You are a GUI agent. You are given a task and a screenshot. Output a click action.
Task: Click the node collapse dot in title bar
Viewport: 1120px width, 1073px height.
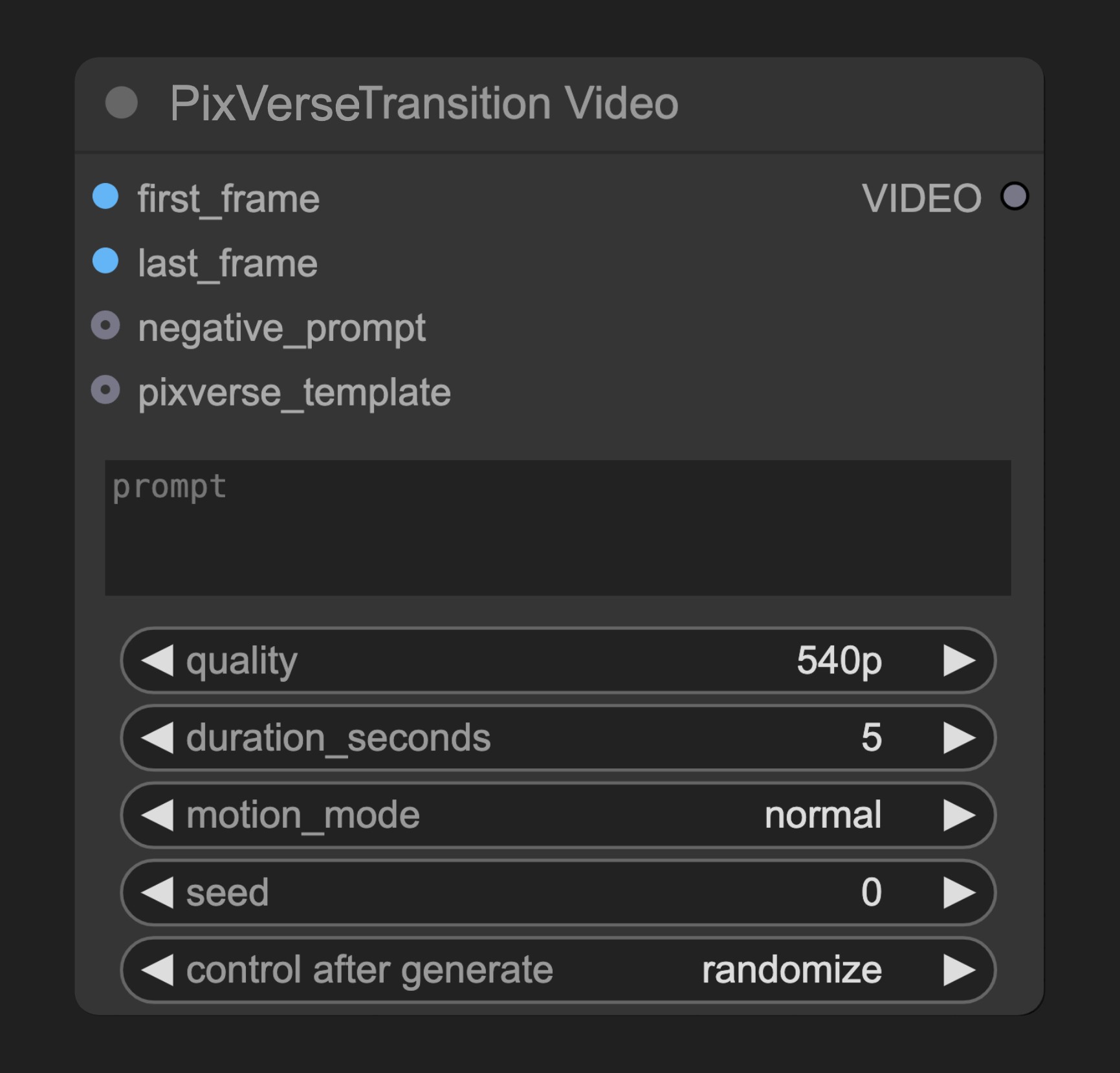point(122,103)
